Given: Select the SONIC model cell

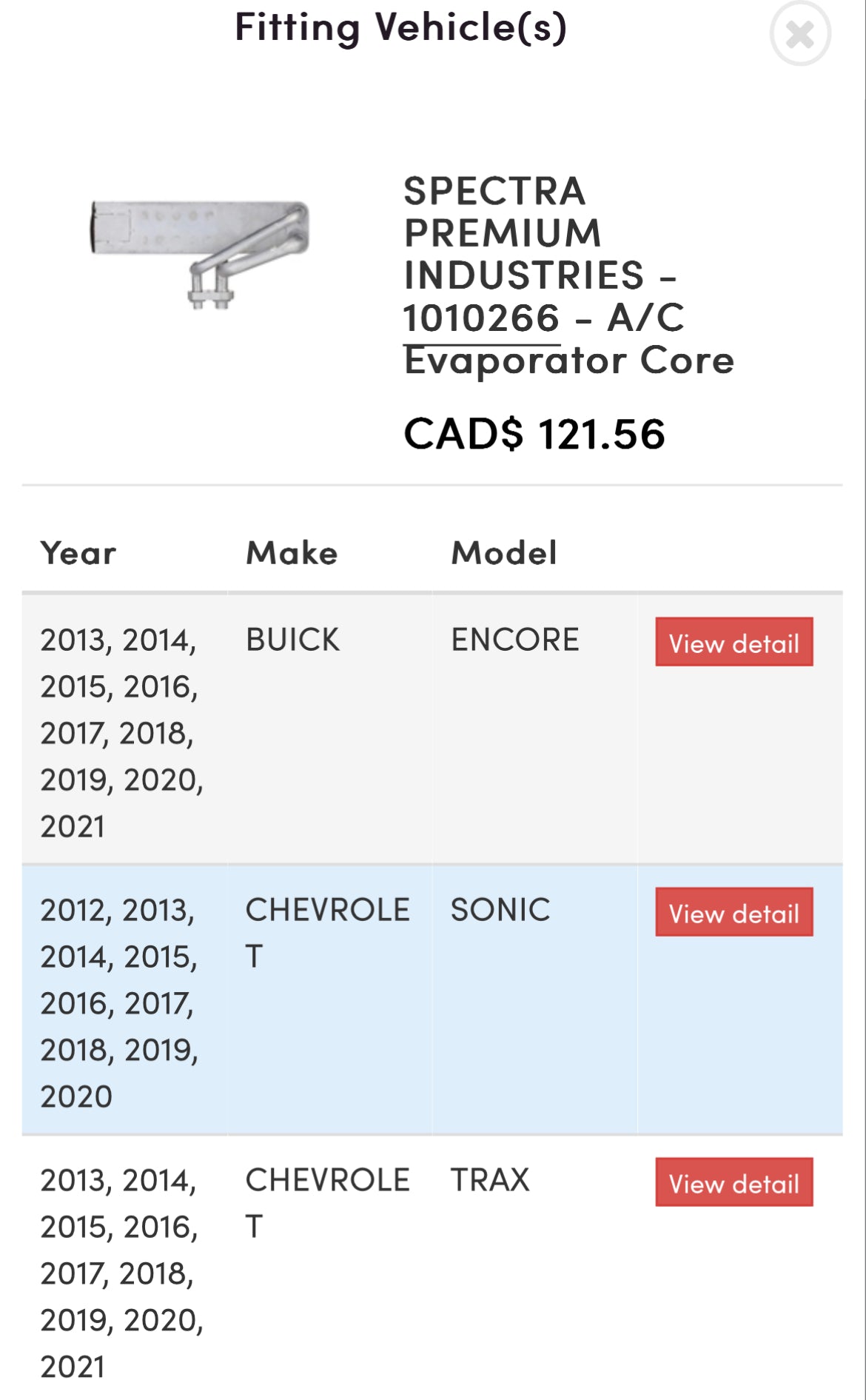Looking at the screenshot, I should click(500, 910).
